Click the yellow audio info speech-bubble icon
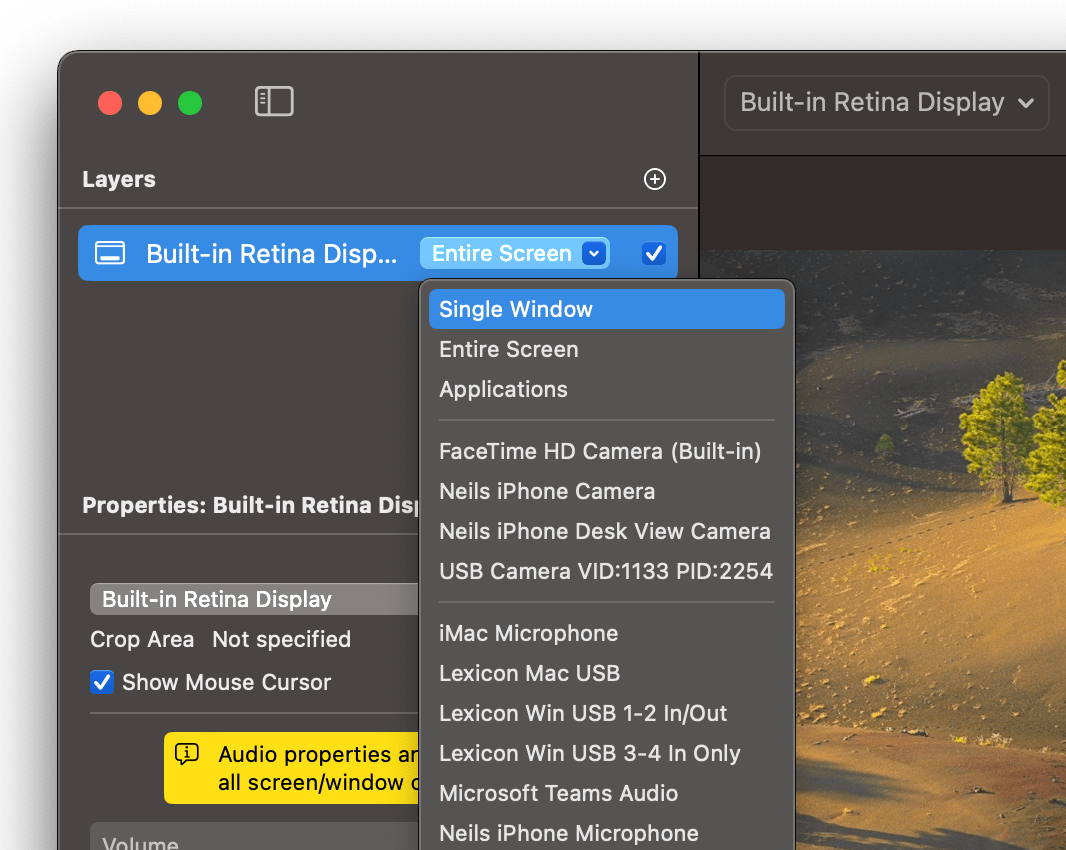The height and width of the screenshot is (850, 1066). 187,754
